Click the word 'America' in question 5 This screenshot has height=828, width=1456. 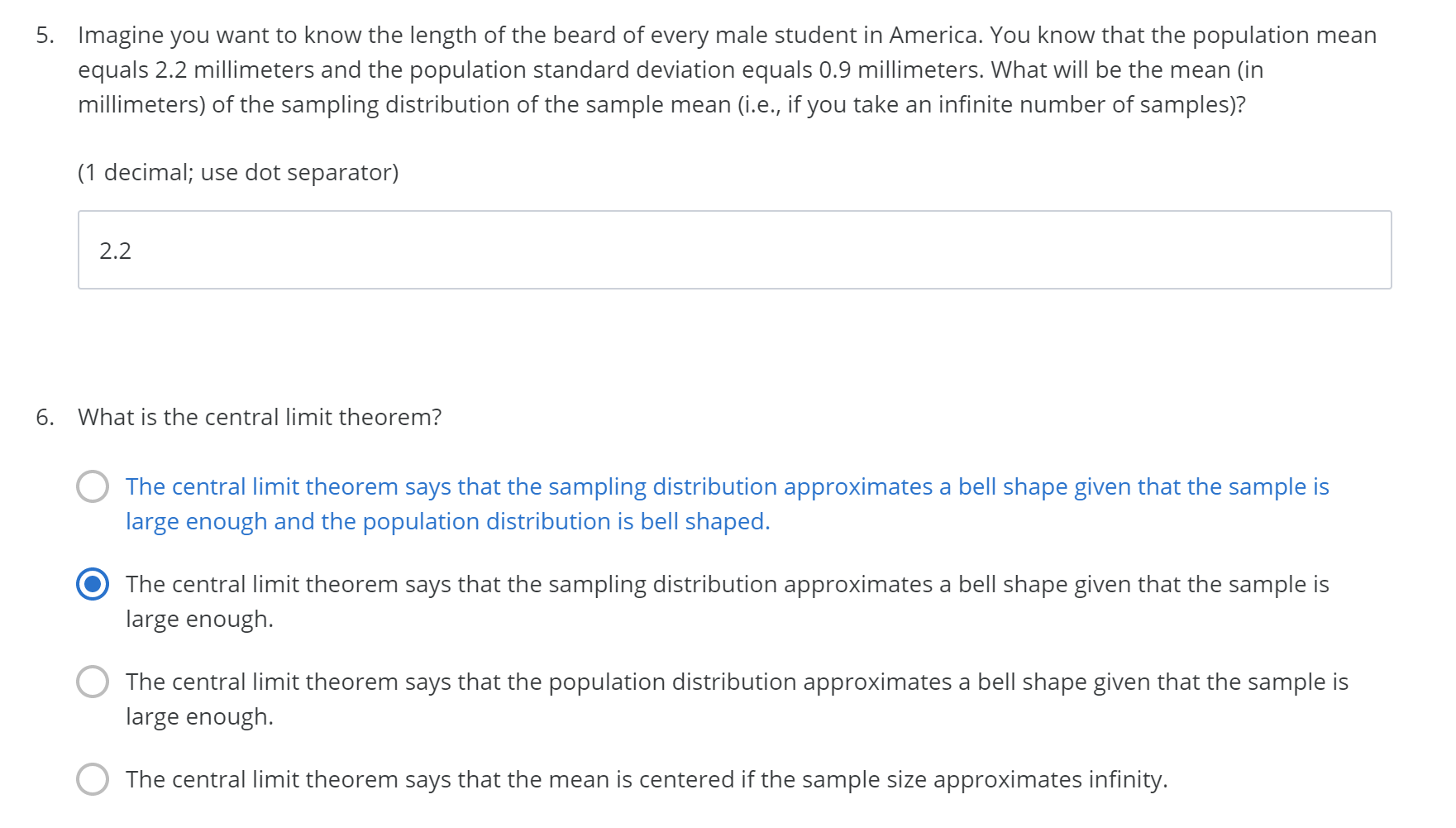(x=933, y=35)
